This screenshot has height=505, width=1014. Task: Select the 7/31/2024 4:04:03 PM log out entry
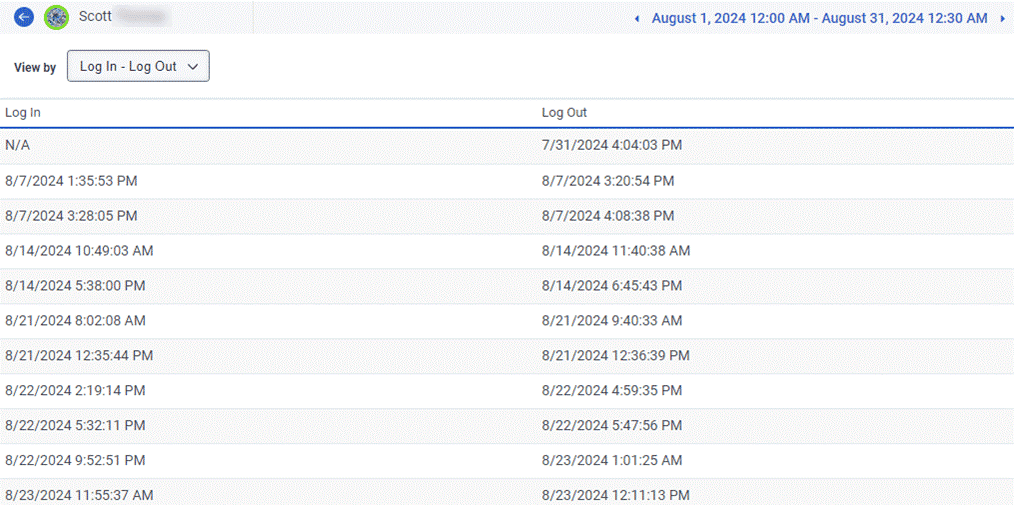(x=611, y=146)
